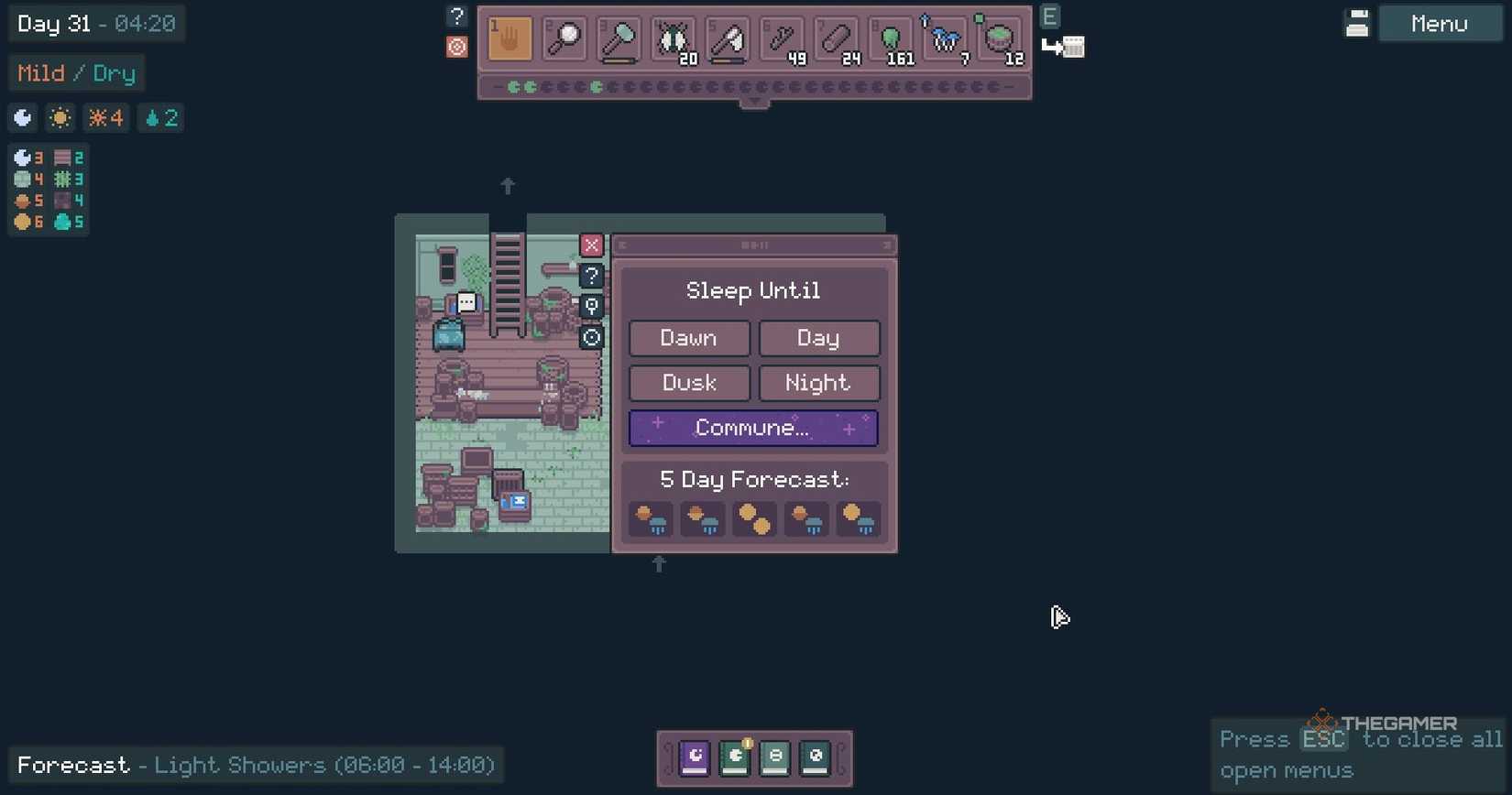Toggle the pin icon on the bed menu
Screen dimensions: 1512x795
pos(592,306)
